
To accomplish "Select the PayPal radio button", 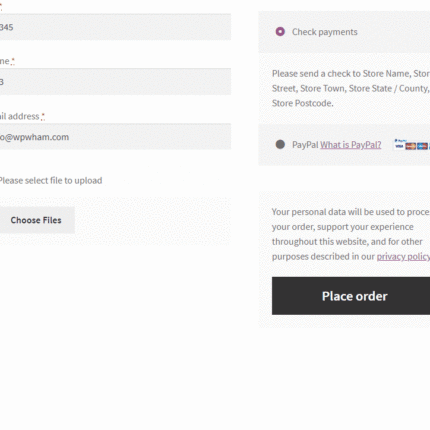I will [280, 144].
